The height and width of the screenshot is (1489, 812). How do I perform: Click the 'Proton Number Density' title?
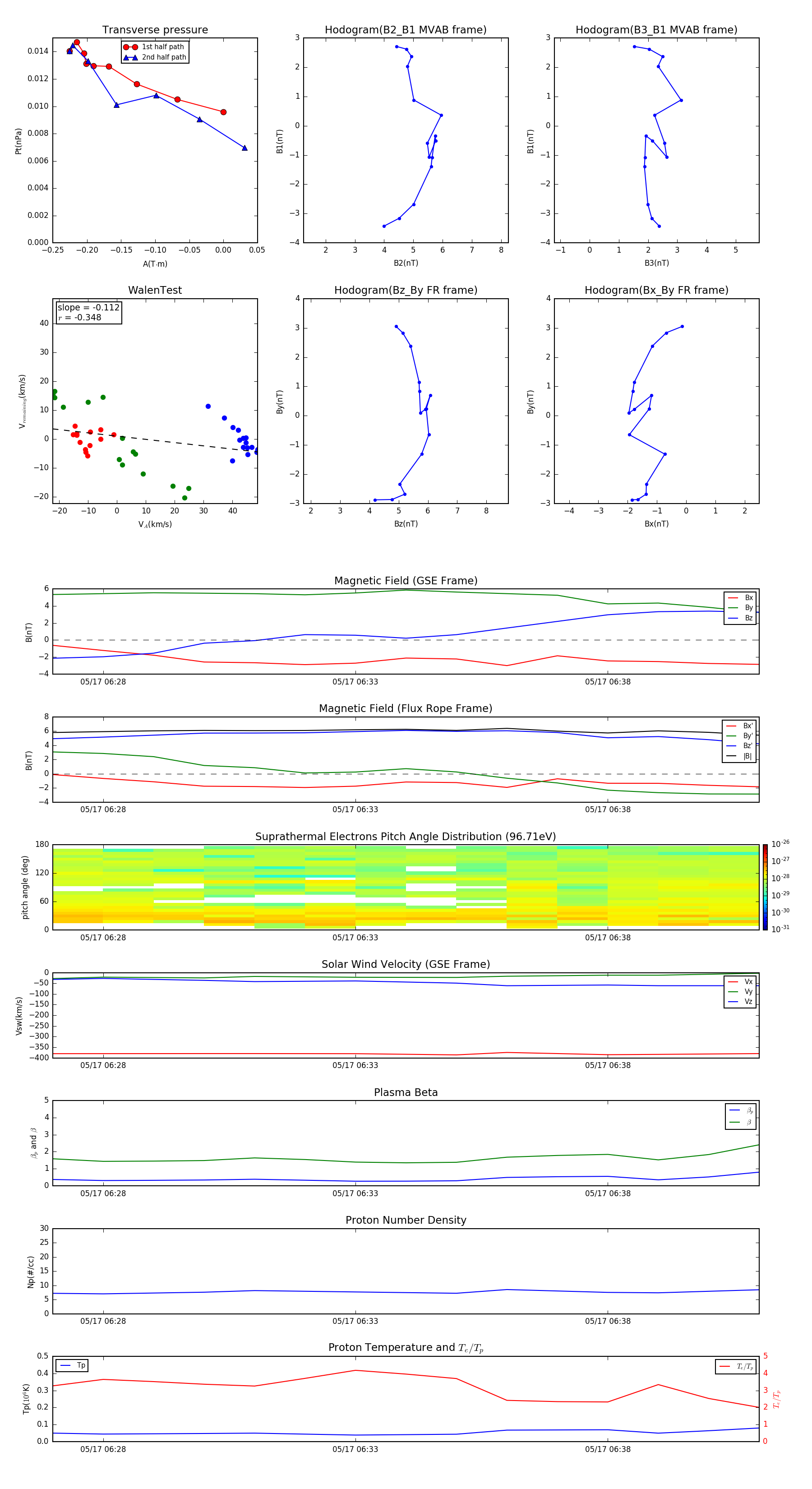click(406, 1221)
